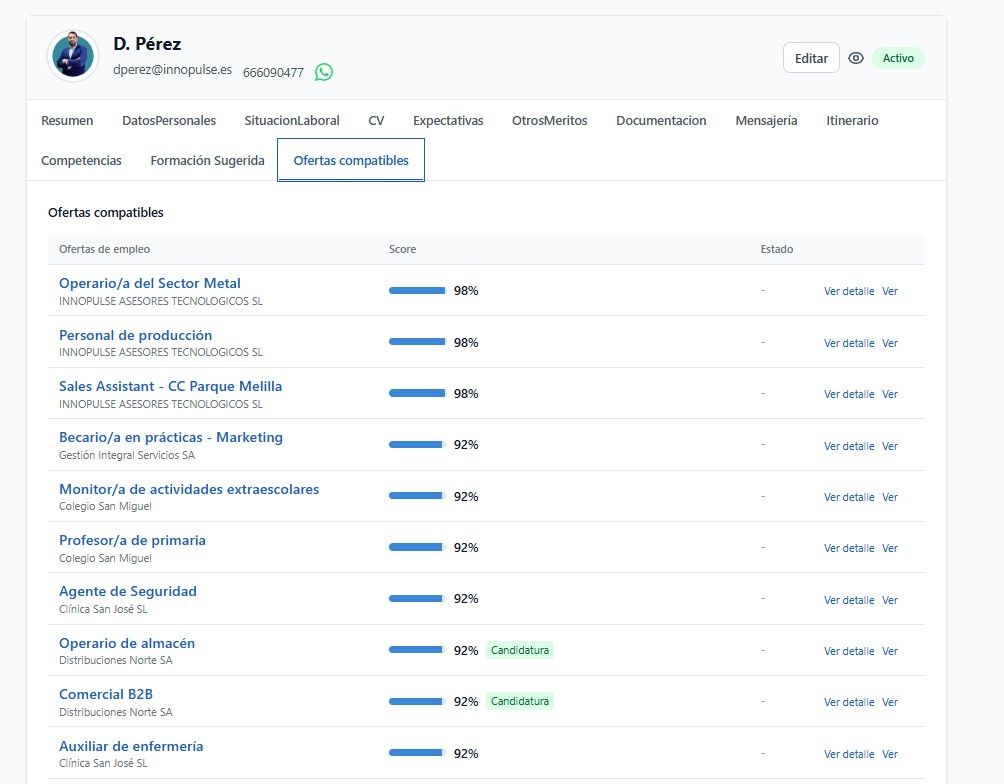Click the score bar for Auxiliar de enfermería
The image size is (1004, 784).
coord(417,753)
